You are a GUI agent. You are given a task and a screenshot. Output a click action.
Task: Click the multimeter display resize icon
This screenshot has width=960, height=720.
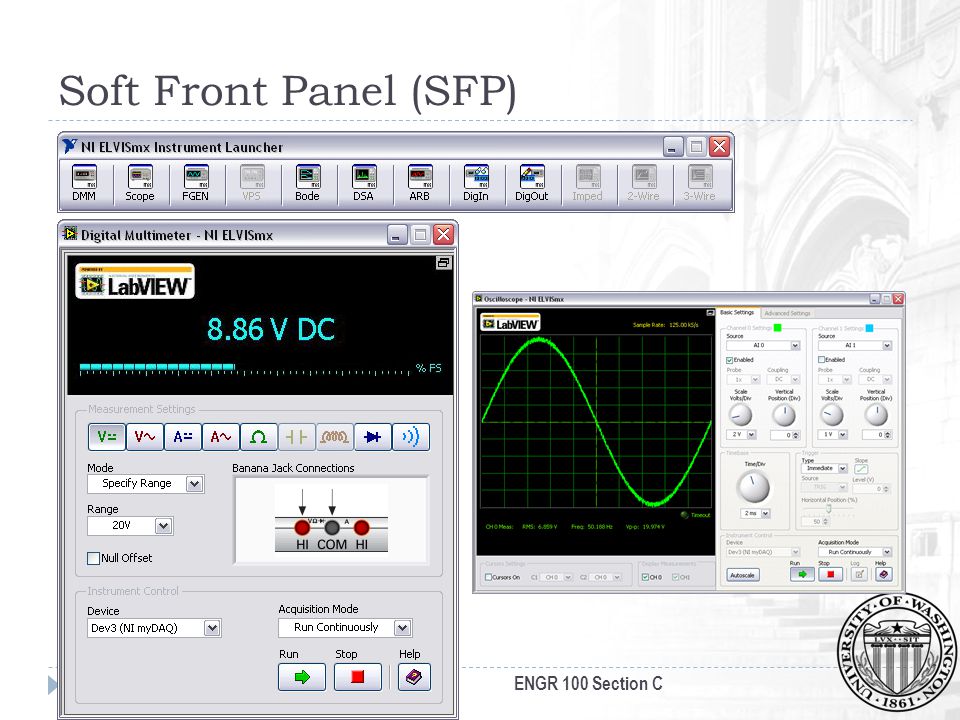[443, 263]
